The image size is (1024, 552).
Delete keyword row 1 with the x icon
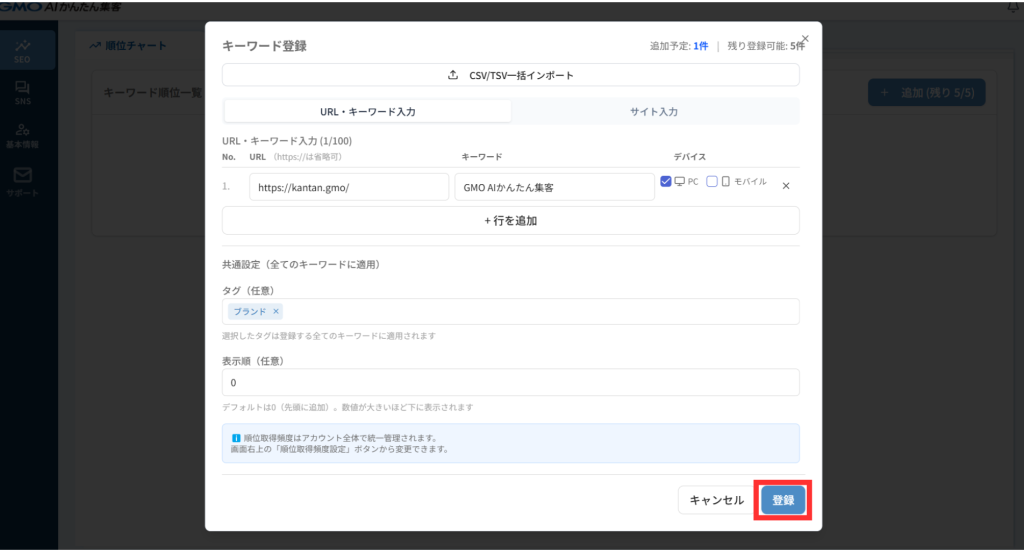(786, 186)
